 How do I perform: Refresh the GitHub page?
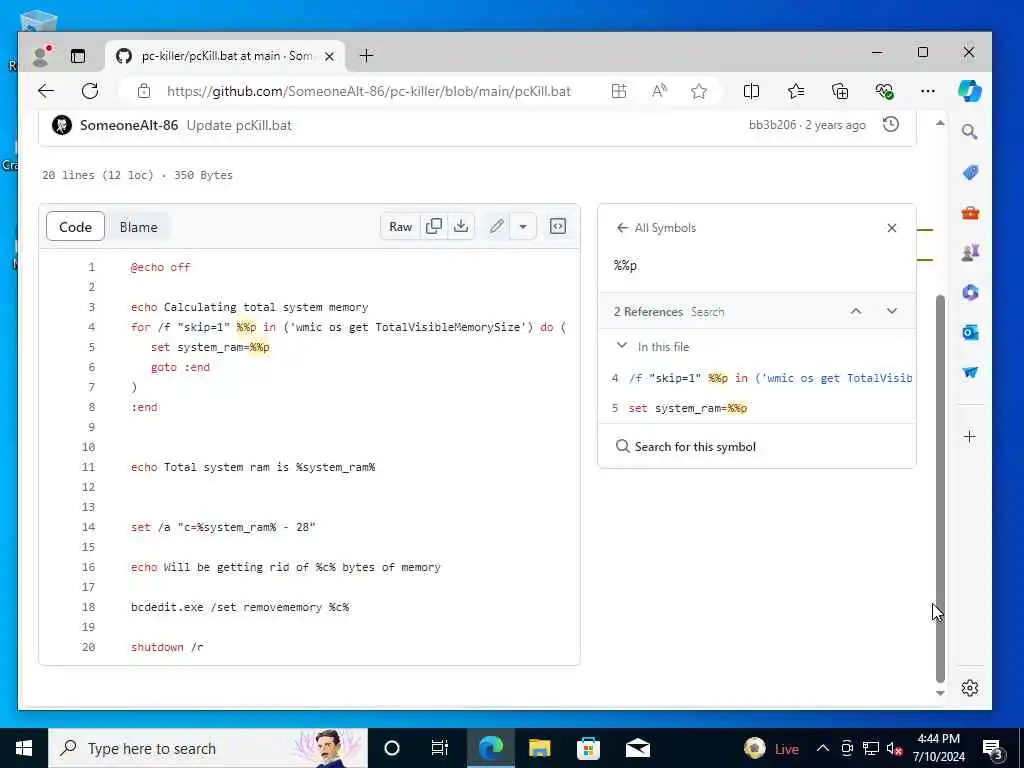(89, 91)
